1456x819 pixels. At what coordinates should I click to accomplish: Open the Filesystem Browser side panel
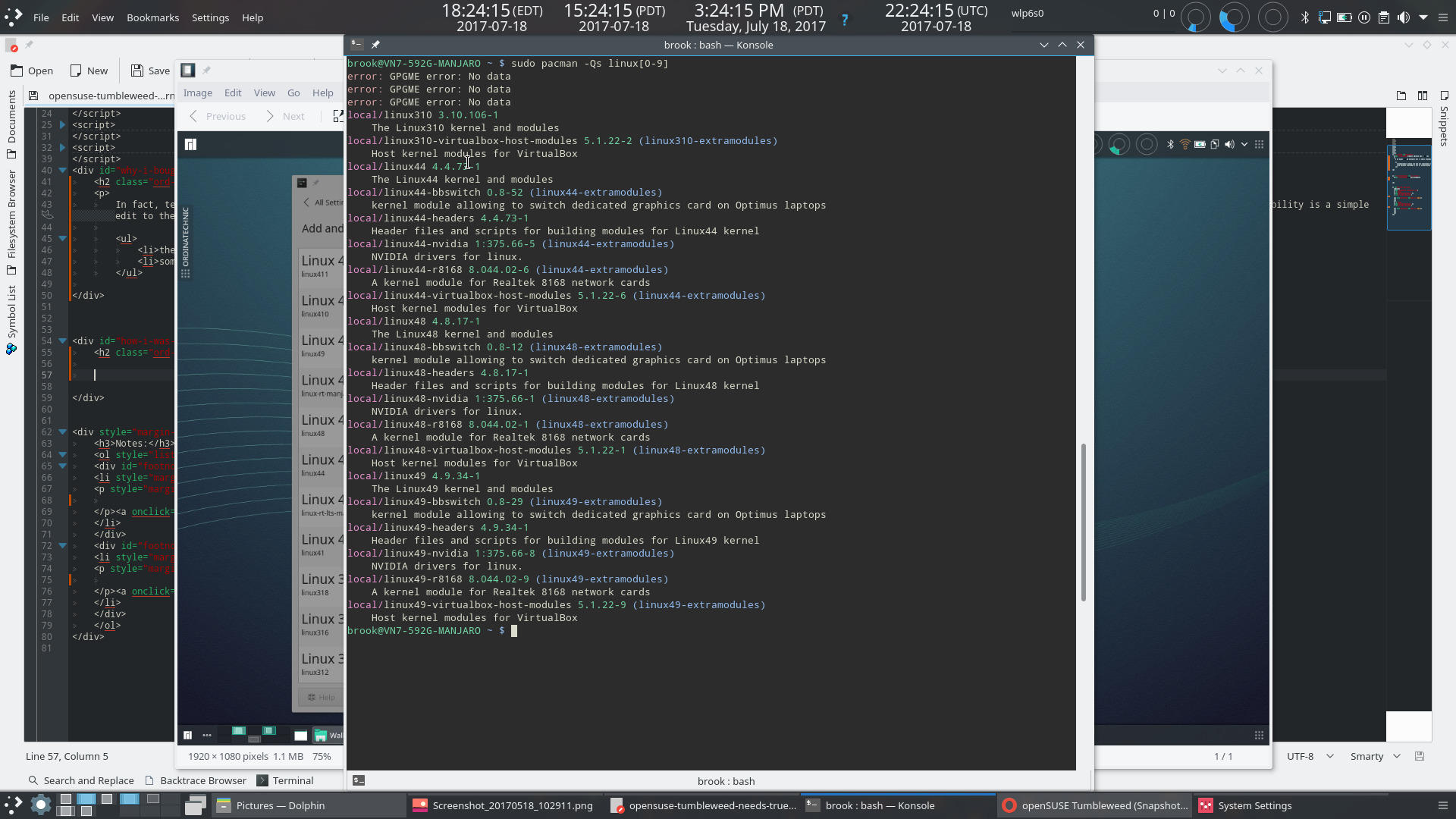pos(11,221)
